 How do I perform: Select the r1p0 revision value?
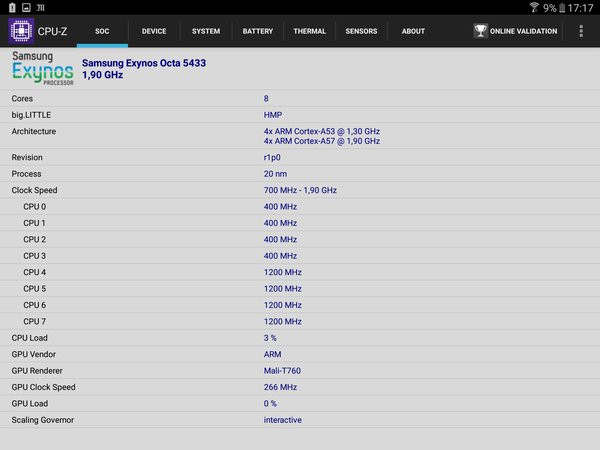[272, 157]
